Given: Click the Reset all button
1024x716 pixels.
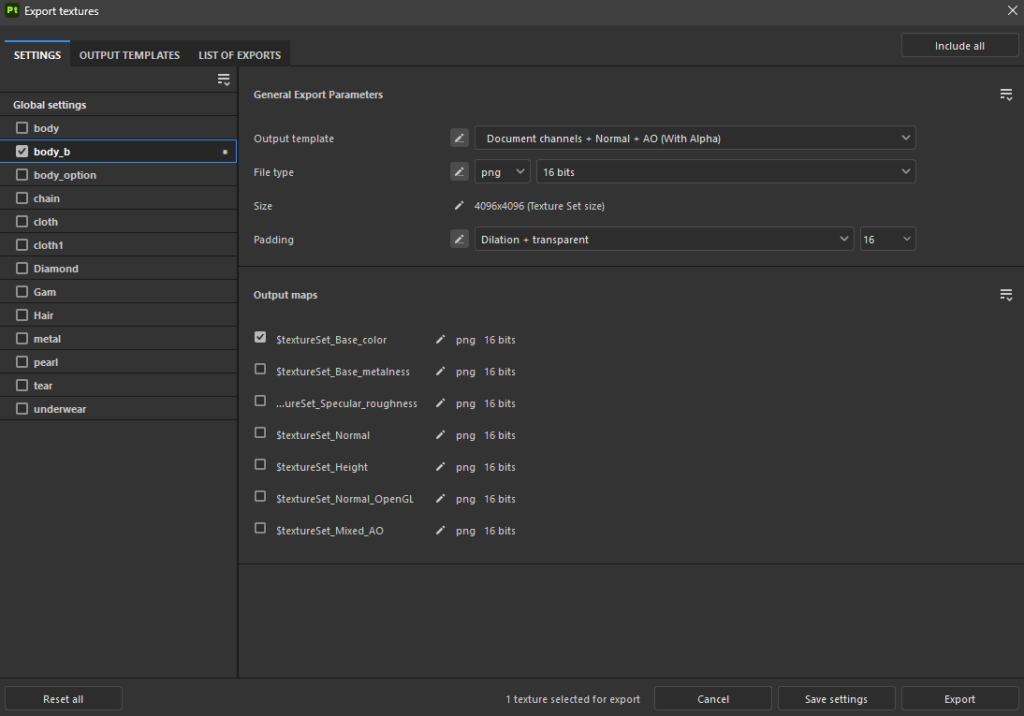Looking at the screenshot, I should [x=63, y=699].
